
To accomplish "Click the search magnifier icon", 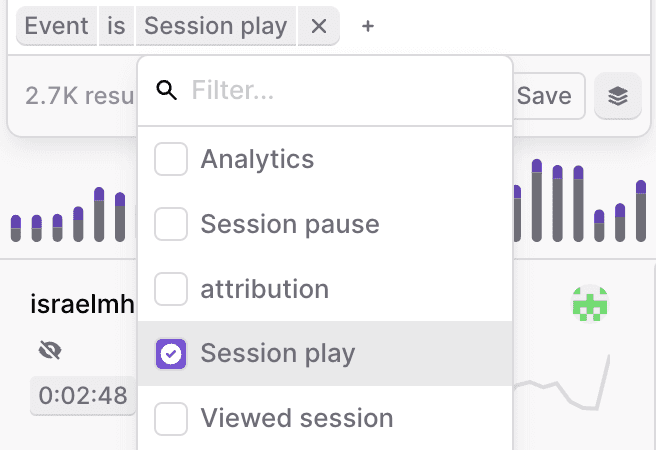I will point(167,92).
